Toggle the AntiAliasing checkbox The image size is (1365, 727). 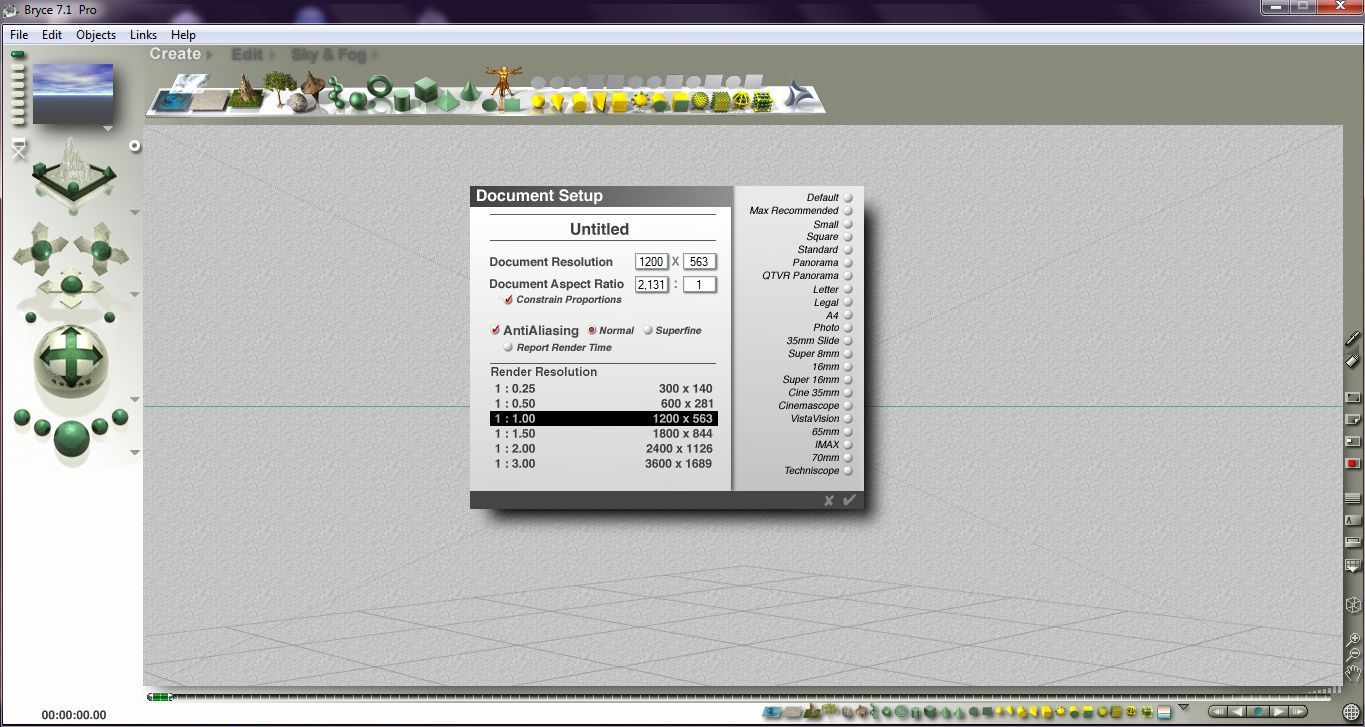[x=495, y=330]
